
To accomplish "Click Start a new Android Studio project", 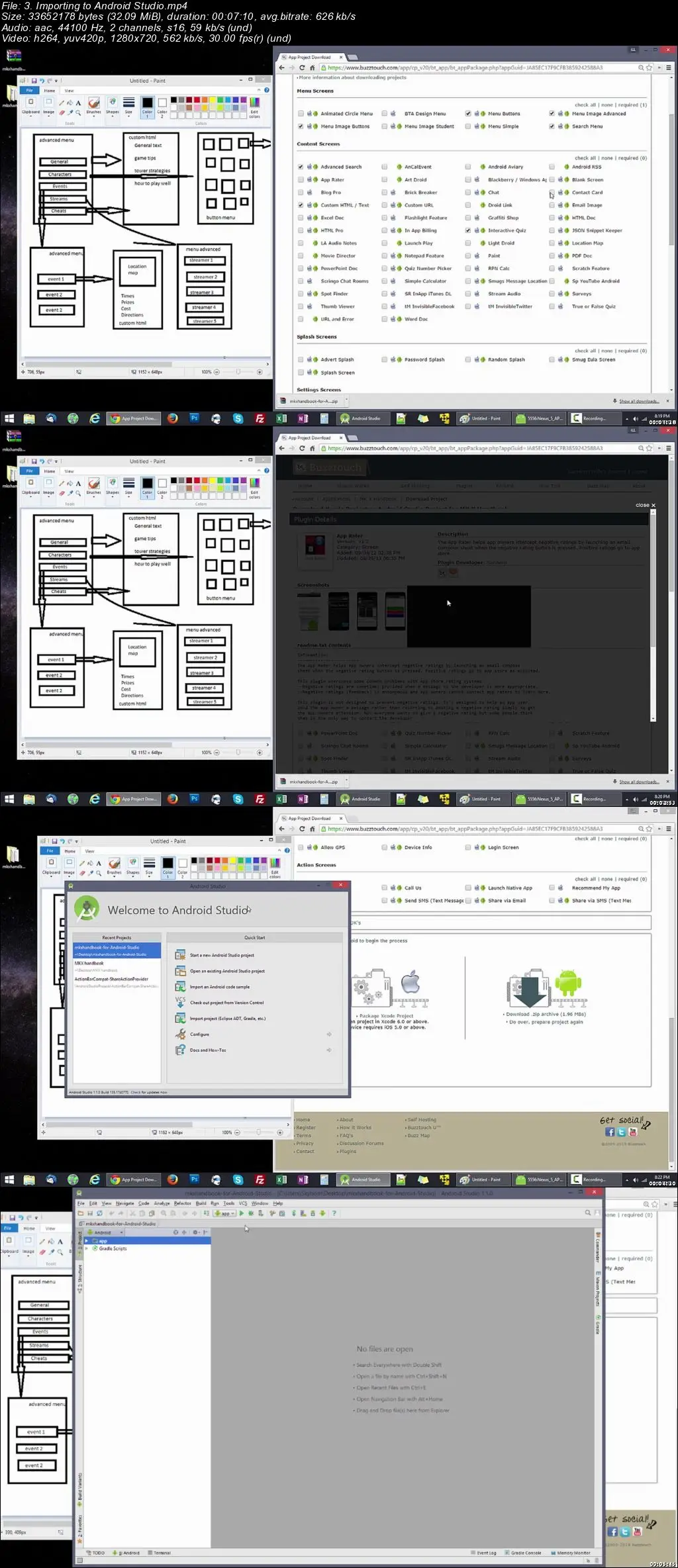I will coord(222,955).
